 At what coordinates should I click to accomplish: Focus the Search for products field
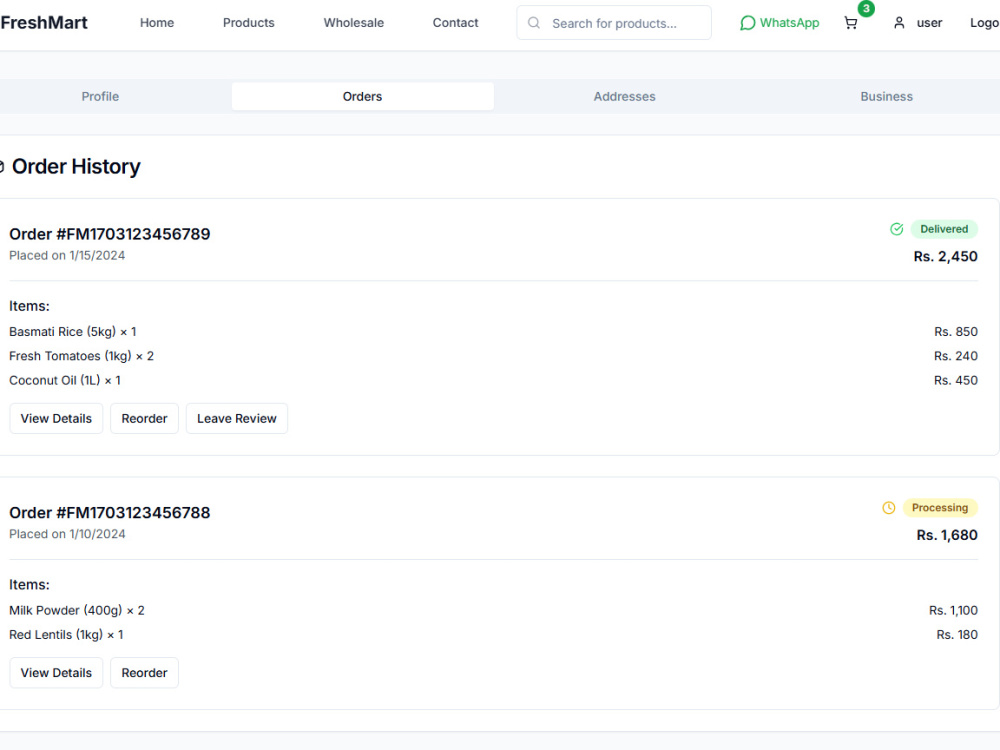tap(614, 23)
